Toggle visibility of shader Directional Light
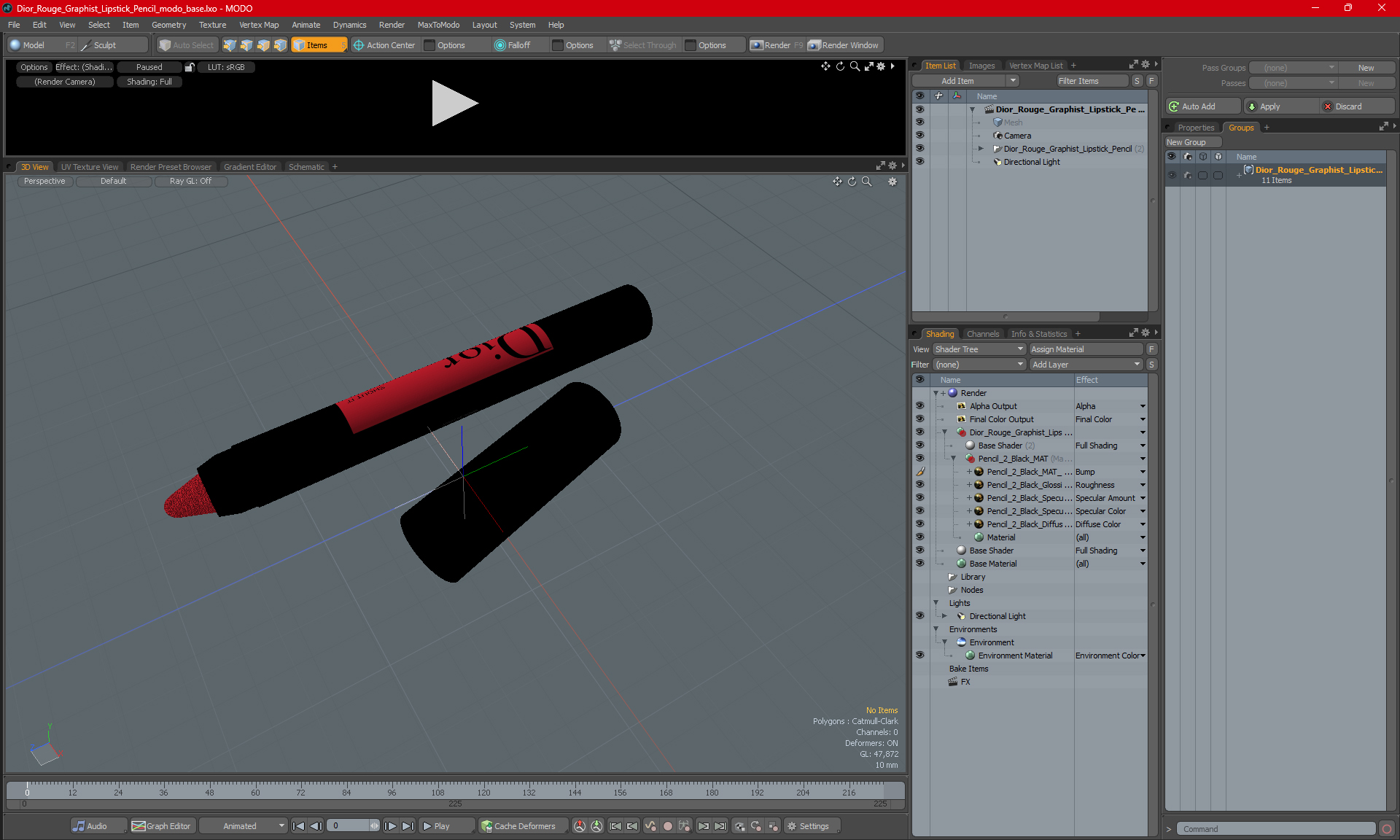 click(919, 616)
